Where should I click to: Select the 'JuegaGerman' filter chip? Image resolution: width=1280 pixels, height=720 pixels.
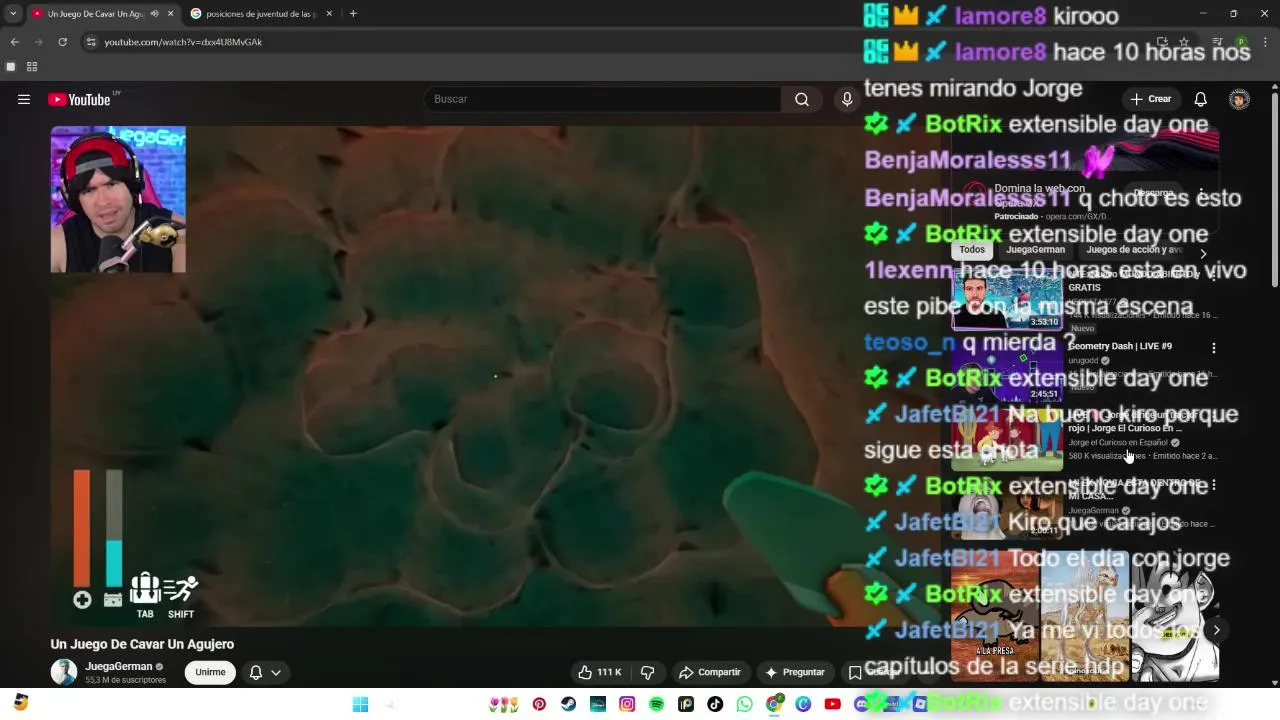point(1035,250)
